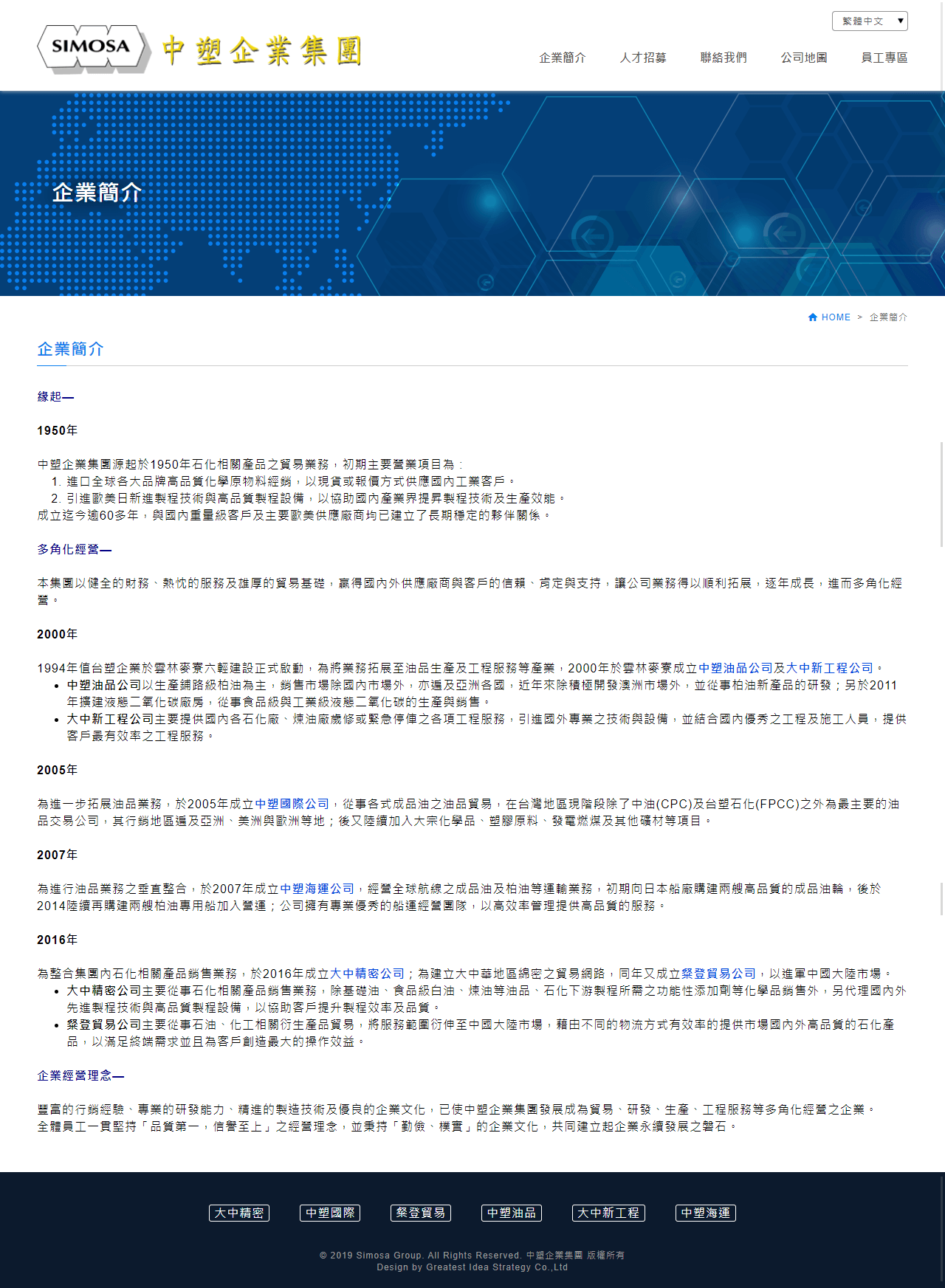Click the 大中精密 footer button
The width and height of the screenshot is (945, 1288).
[239, 1213]
